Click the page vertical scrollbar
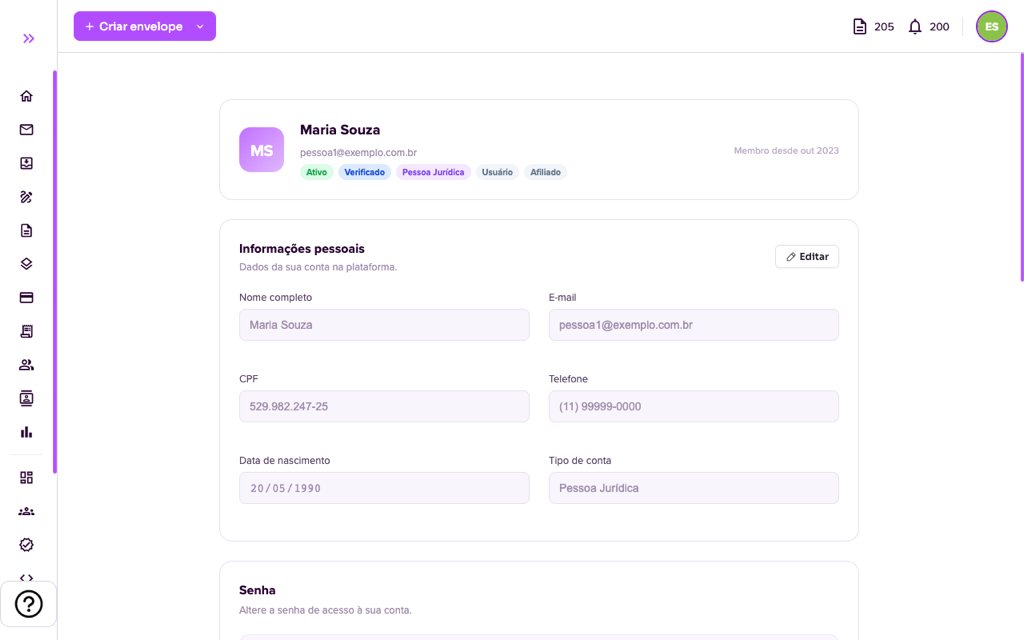1024x640 pixels. (1021, 167)
